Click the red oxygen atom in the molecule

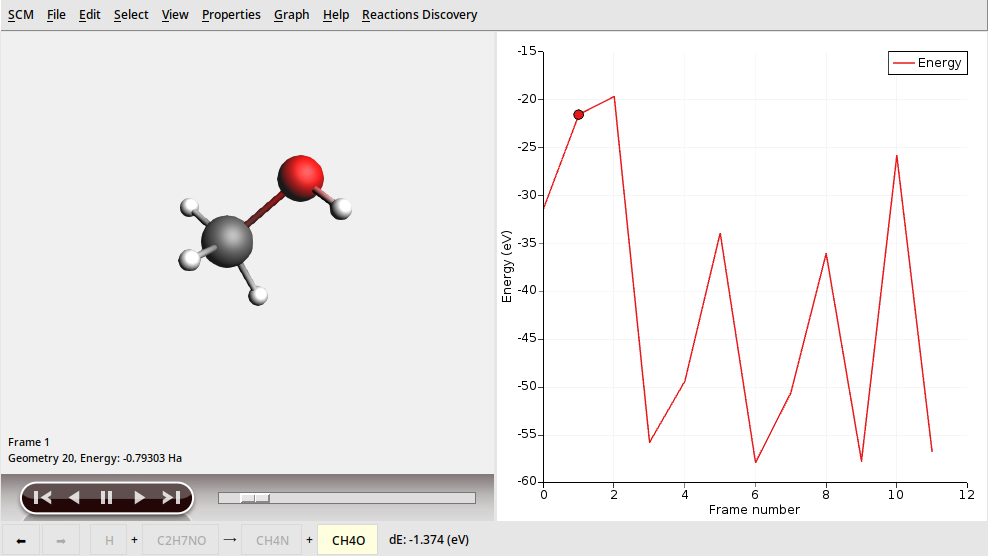pos(298,175)
